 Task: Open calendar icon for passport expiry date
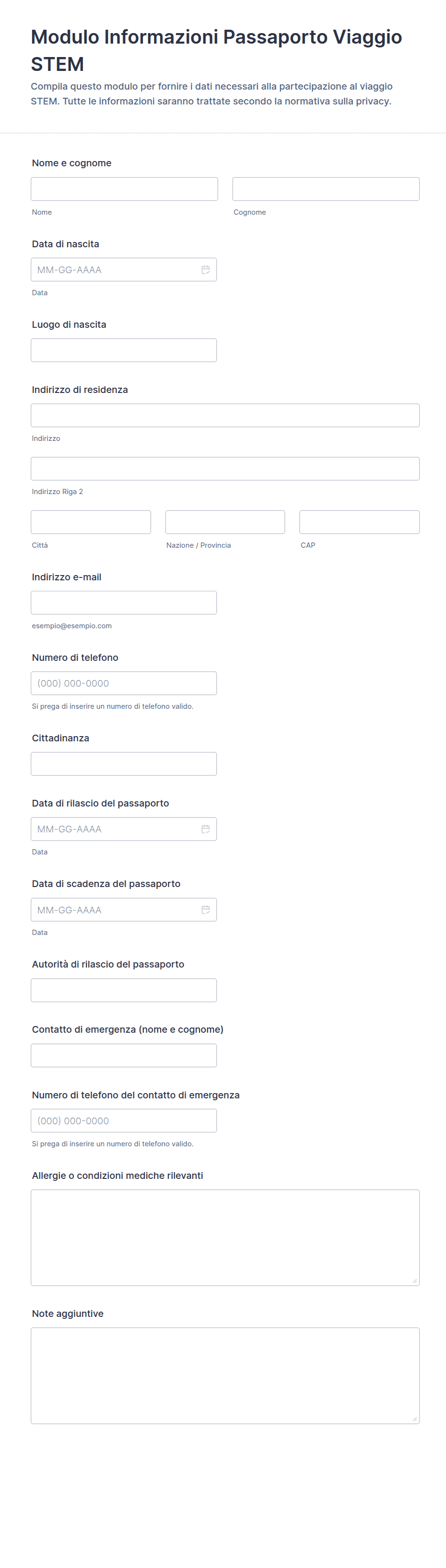[x=205, y=910]
